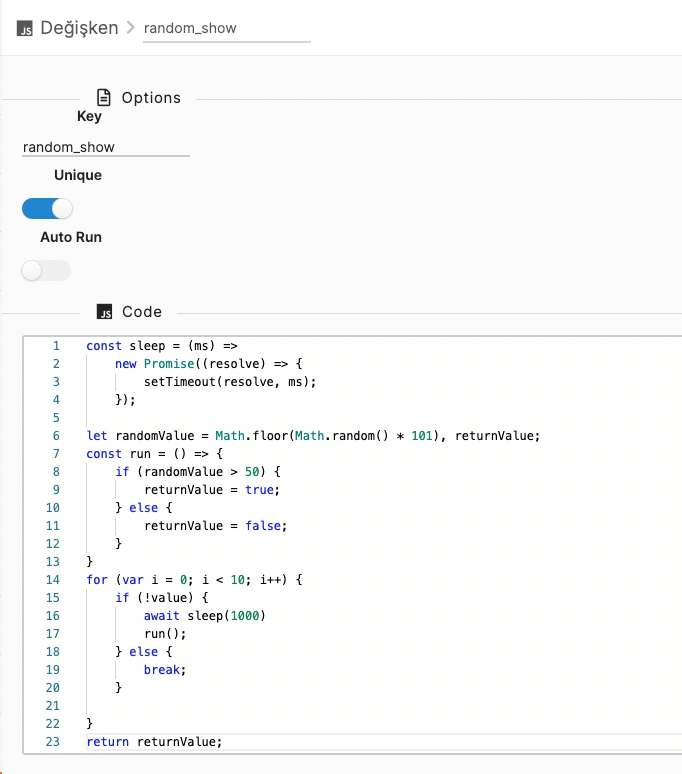Open the Değişken breadcrumb link
Image resolution: width=682 pixels, height=774 pixels.
tap(79, 28)
